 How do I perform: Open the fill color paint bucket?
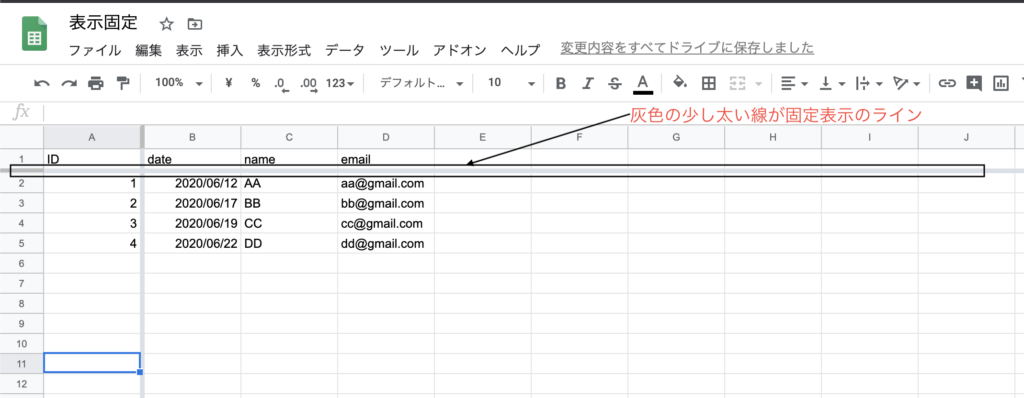pyautogui.click(x=680, y=83)
